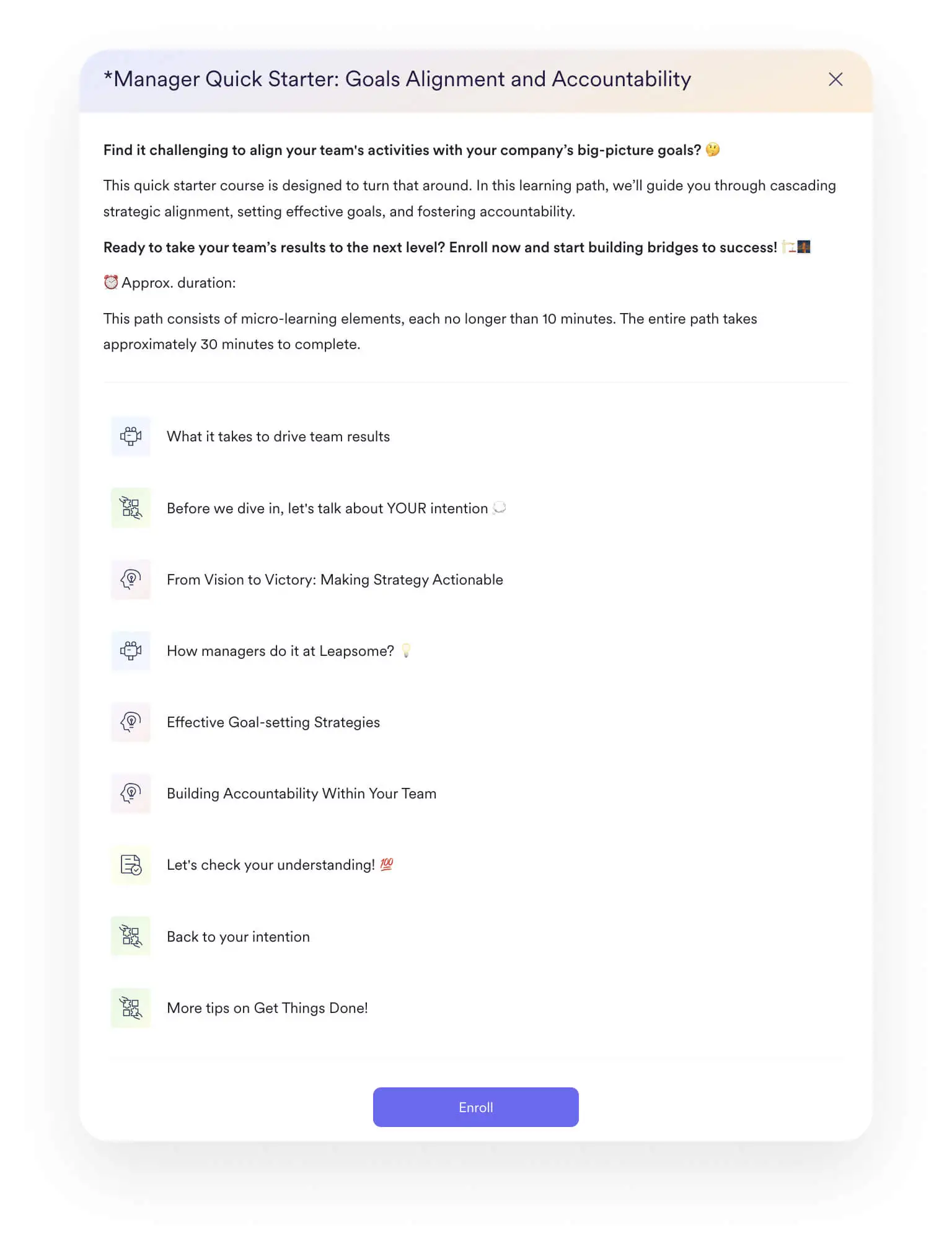The width and height of the screenshot is (952, 1251).
Task: Open 'More tips on Get Things Done!'
Action: [267, 1008]
